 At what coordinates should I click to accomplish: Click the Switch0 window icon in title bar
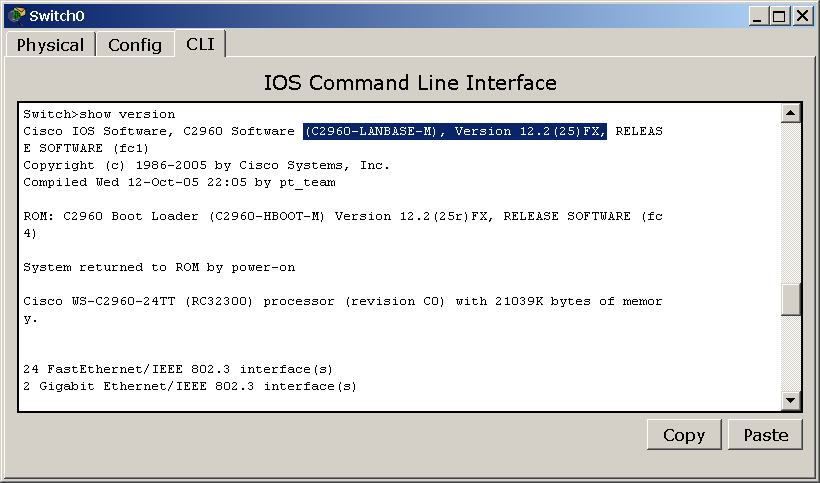16,16
